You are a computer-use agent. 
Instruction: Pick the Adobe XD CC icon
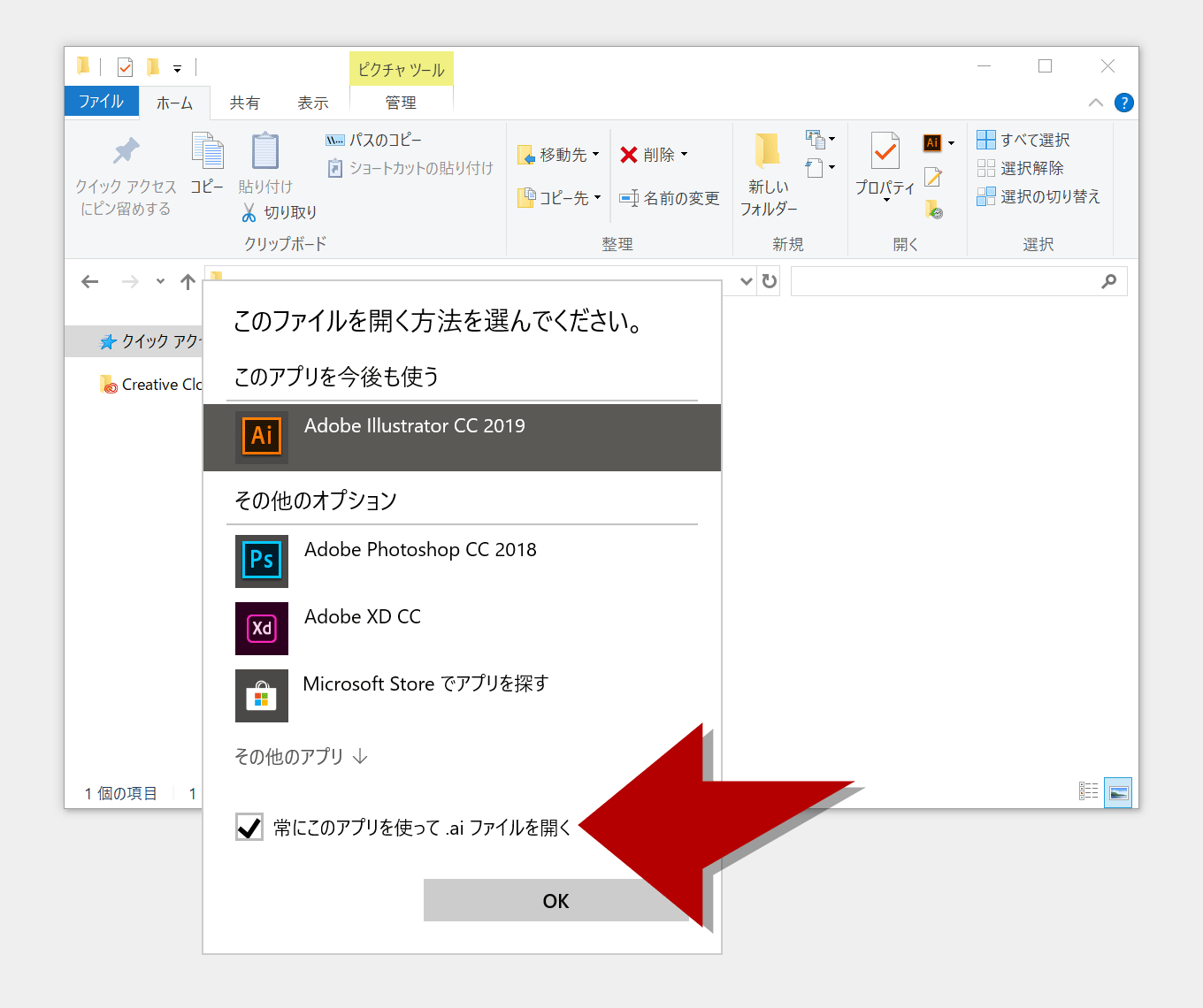coord(262,628)
